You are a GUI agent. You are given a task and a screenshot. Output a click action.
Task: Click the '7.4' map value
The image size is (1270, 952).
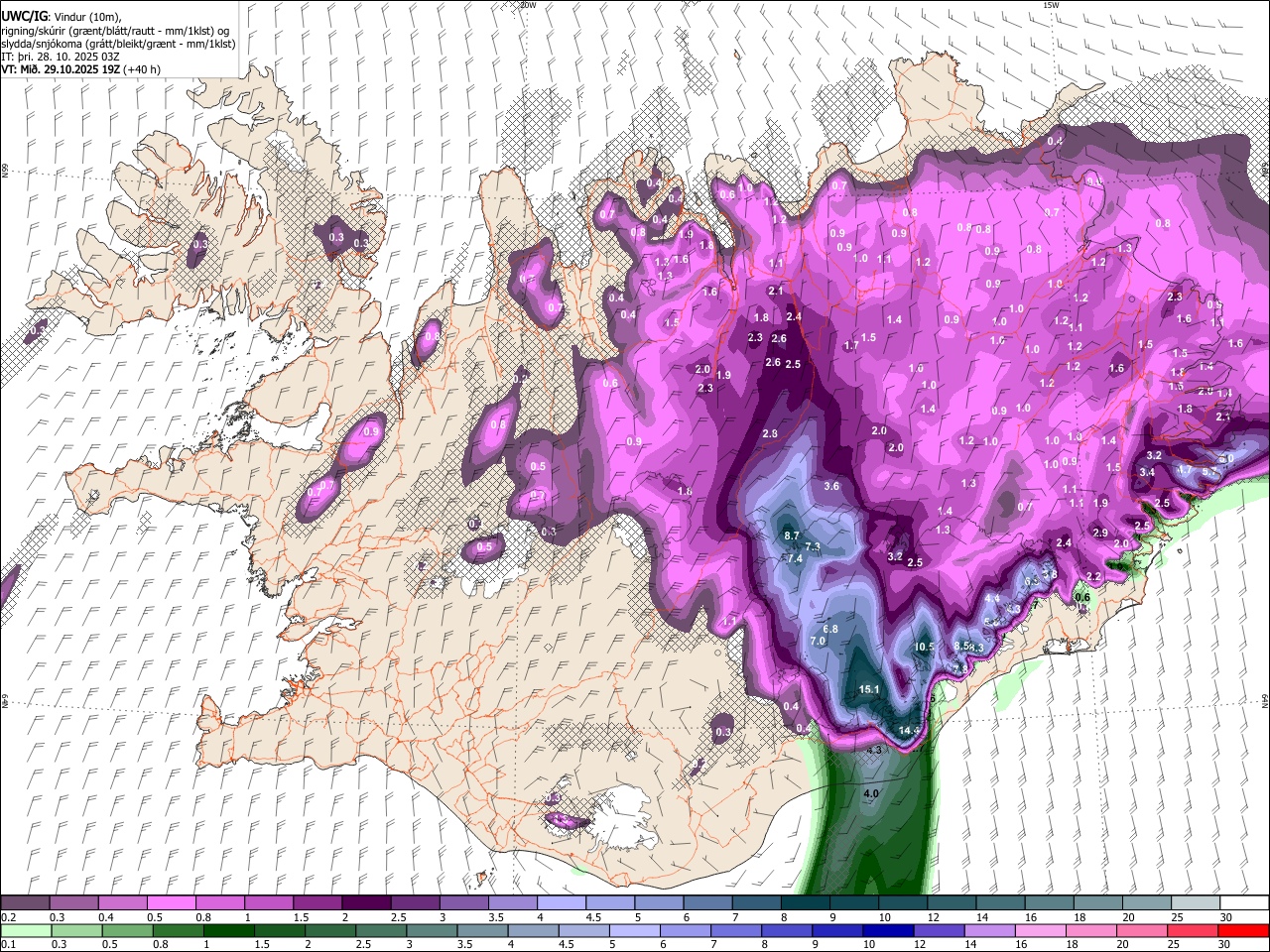(794, 558)
